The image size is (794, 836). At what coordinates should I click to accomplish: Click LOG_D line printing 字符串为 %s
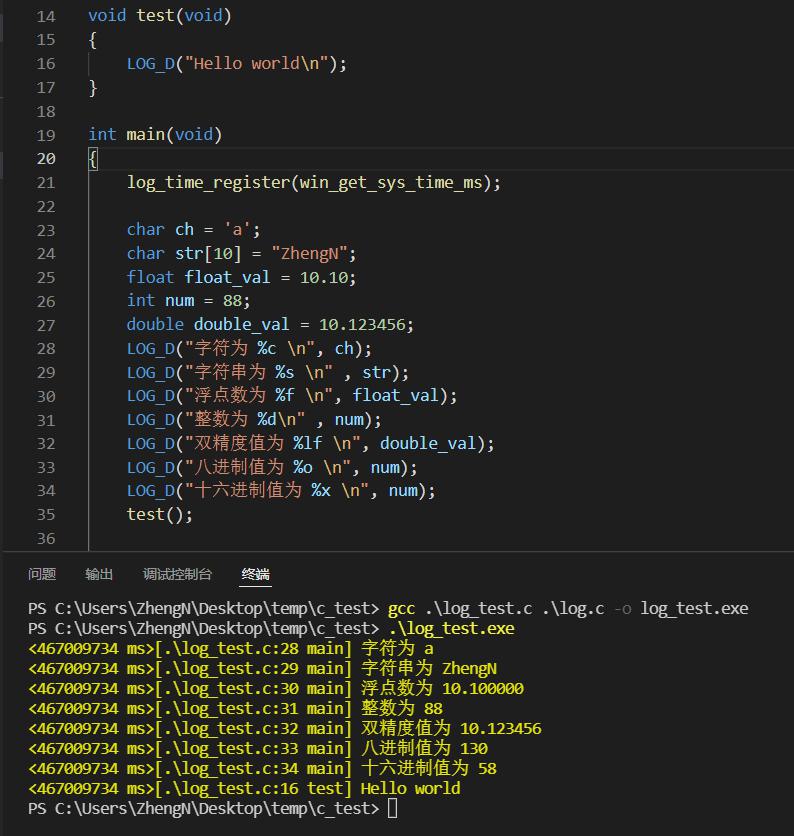pyautogui.click(x=268, y=372)
